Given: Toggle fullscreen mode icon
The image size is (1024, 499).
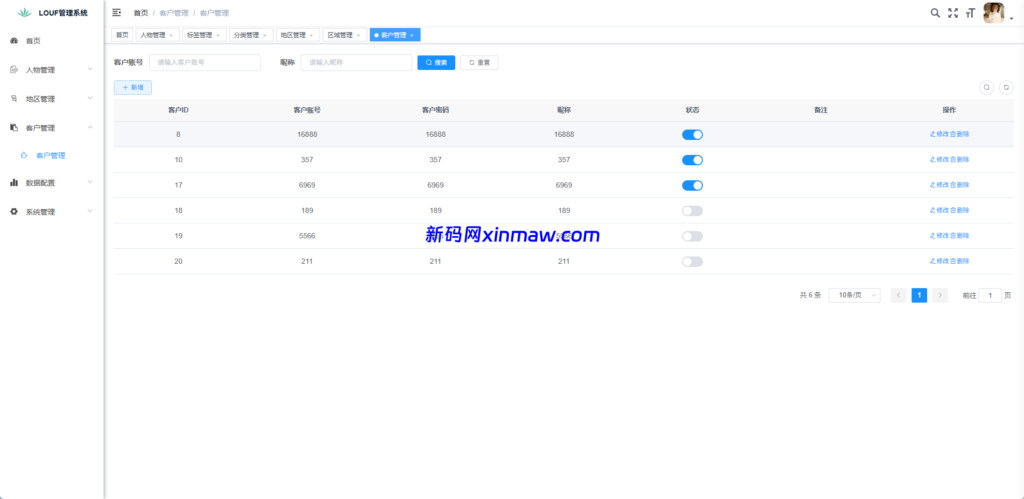Looking at the screenshot, I should point(953,12).
